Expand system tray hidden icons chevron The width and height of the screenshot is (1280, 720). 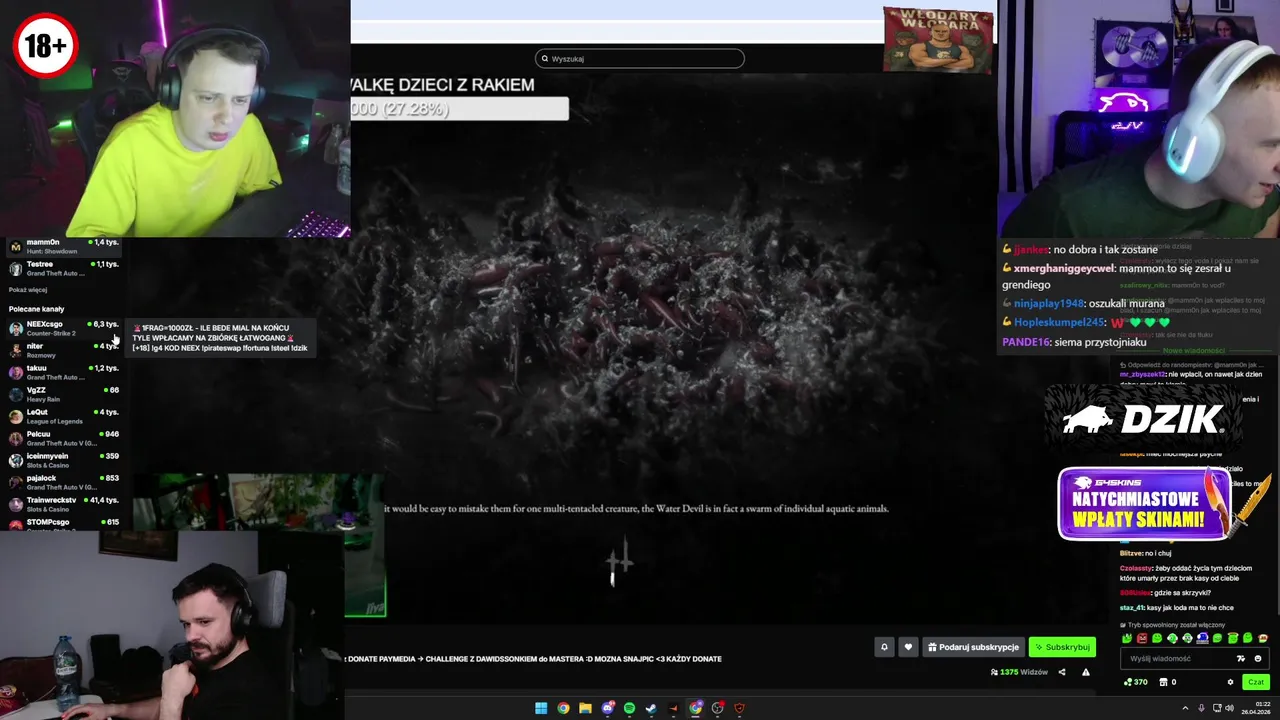(1185, 708)
